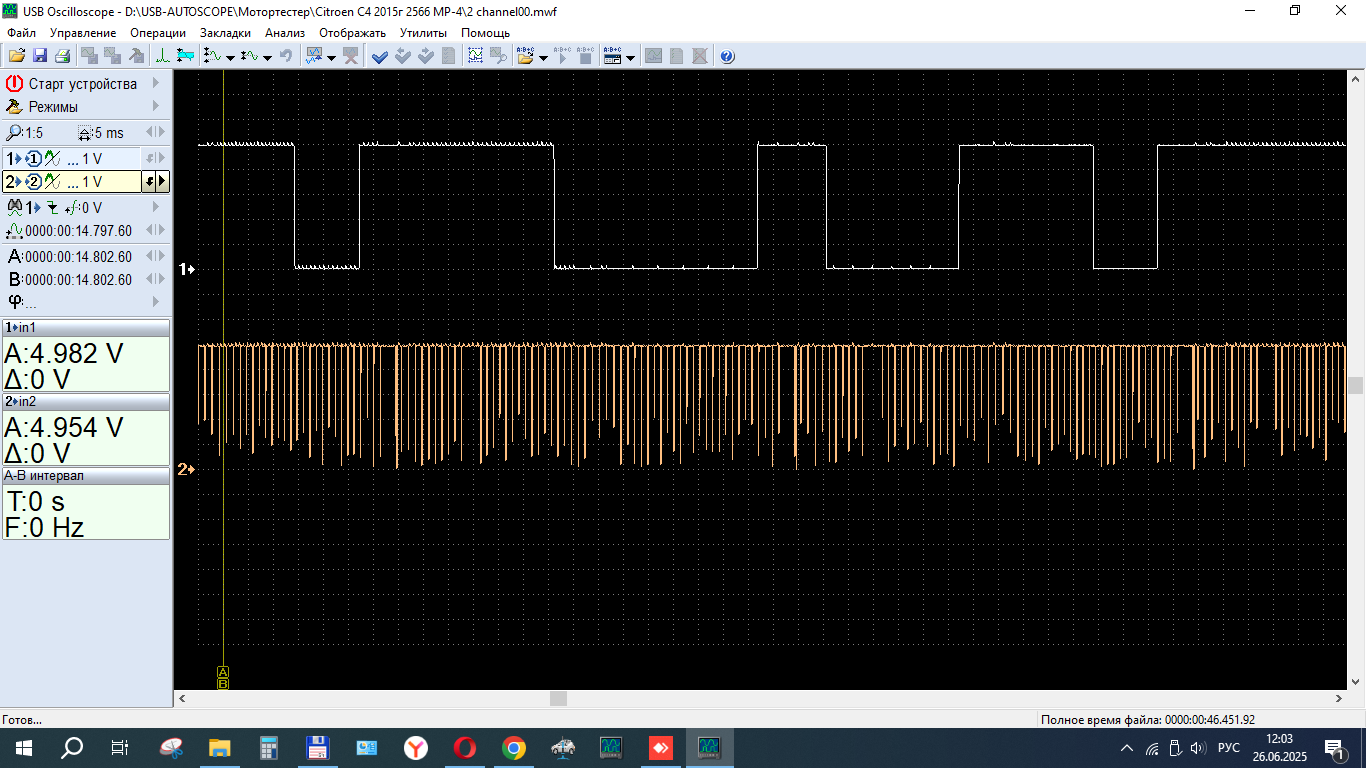Click the horizontal scrollbar right arrow
The image size is (1366, 768).
click(1339, 698)
